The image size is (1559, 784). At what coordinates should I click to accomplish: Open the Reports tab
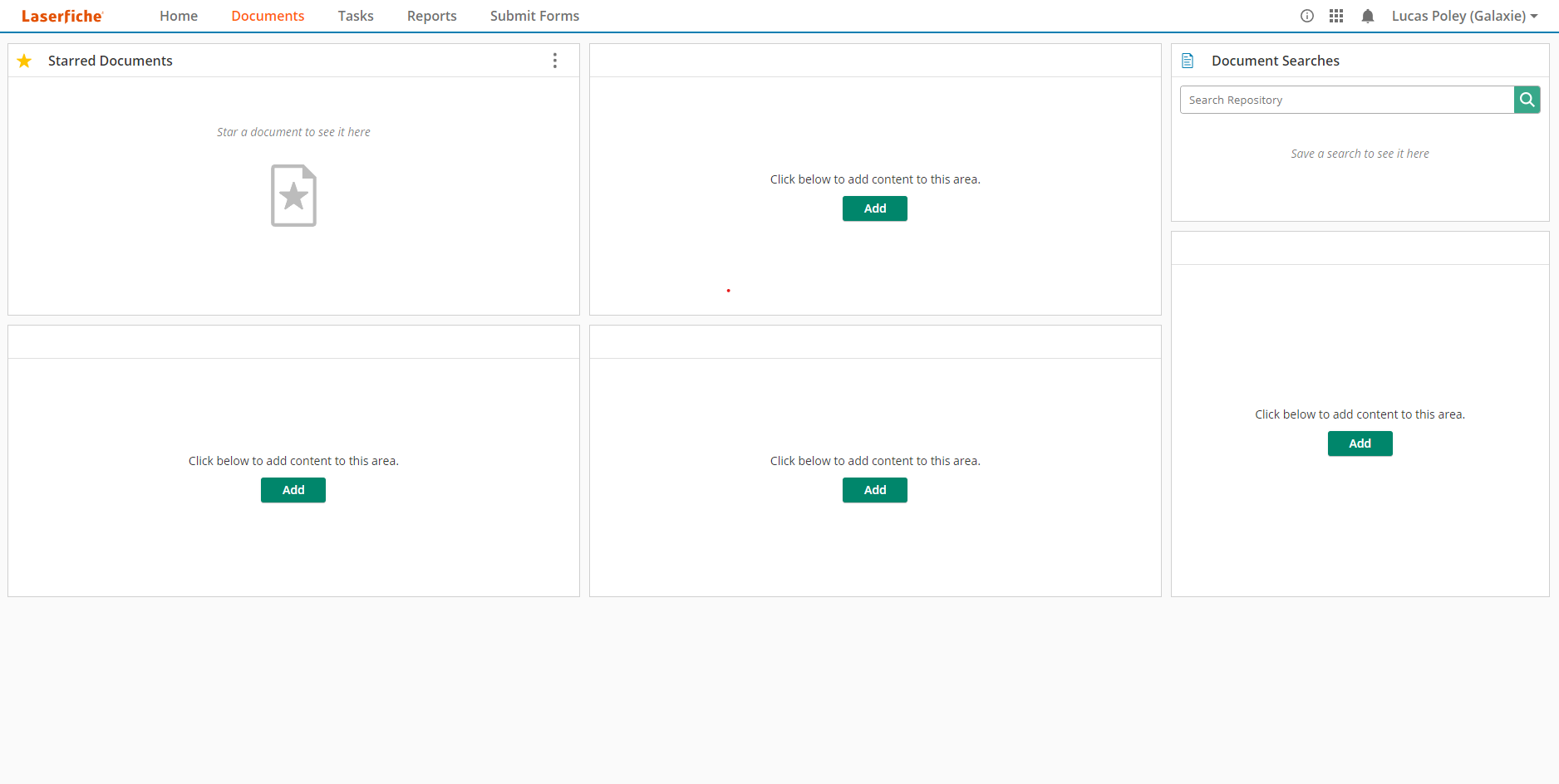[431, 16]
